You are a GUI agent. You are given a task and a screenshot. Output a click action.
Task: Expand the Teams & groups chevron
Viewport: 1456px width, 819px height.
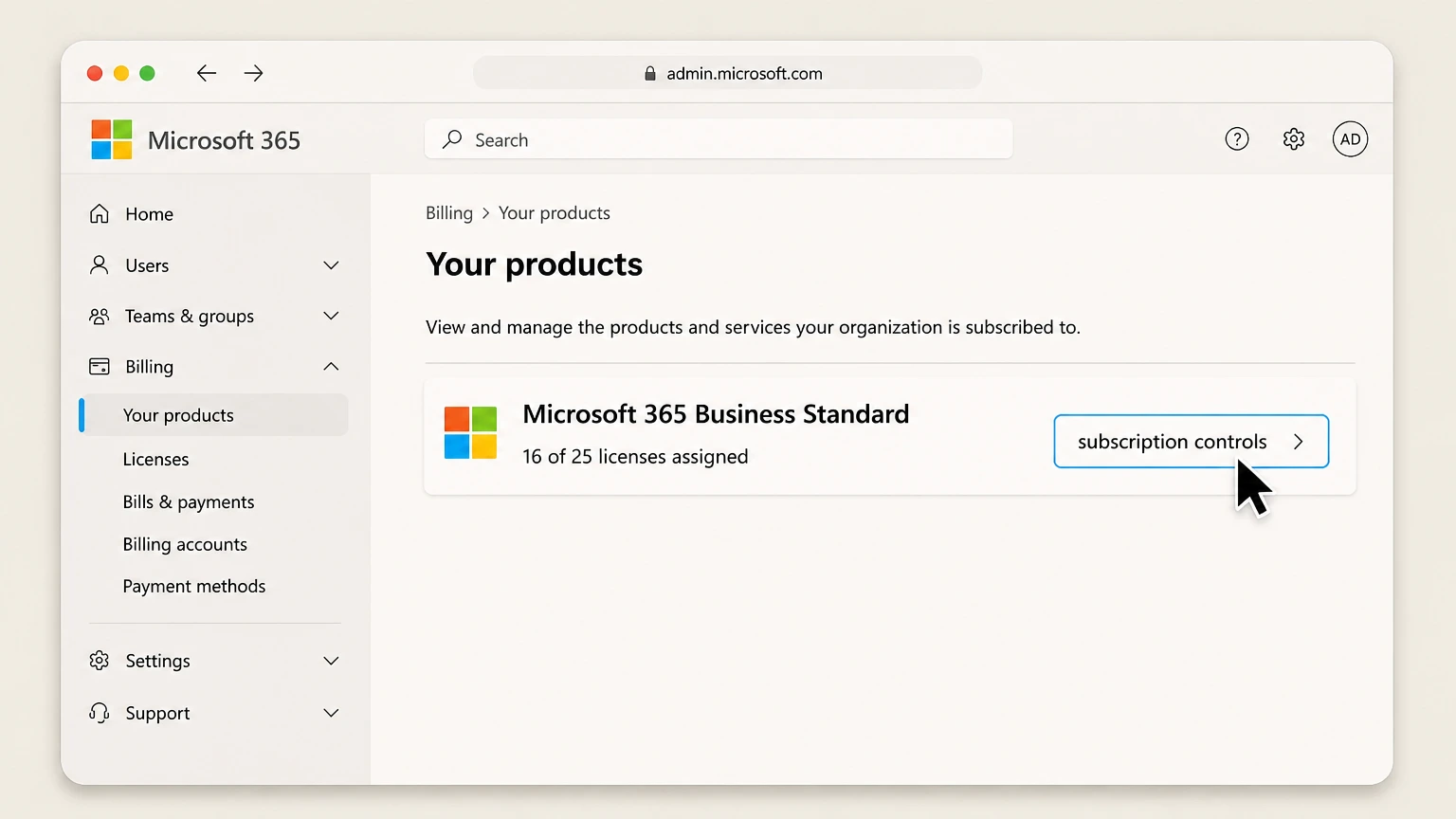click(331, 316)
